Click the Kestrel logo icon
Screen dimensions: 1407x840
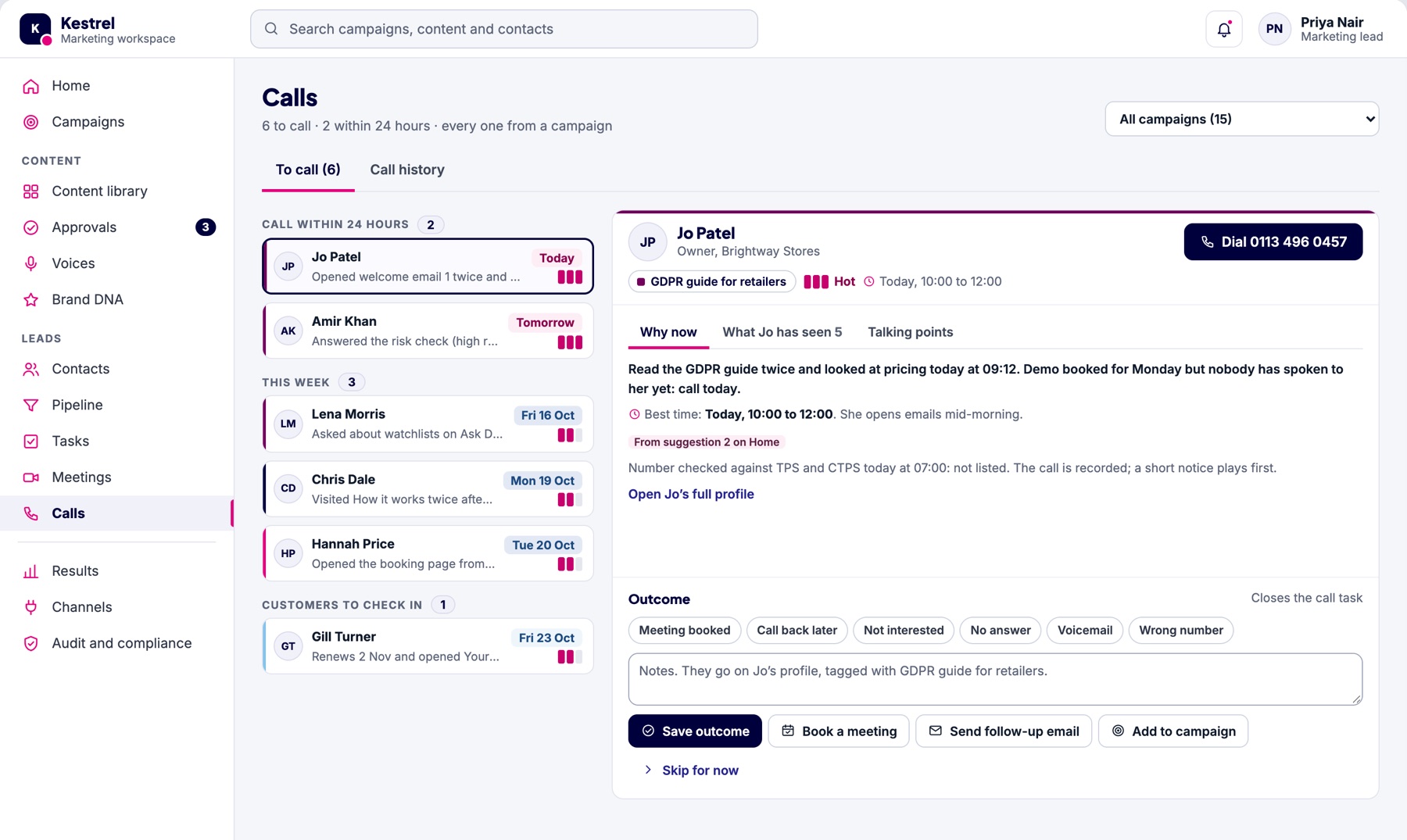click(x=35, y=29)
